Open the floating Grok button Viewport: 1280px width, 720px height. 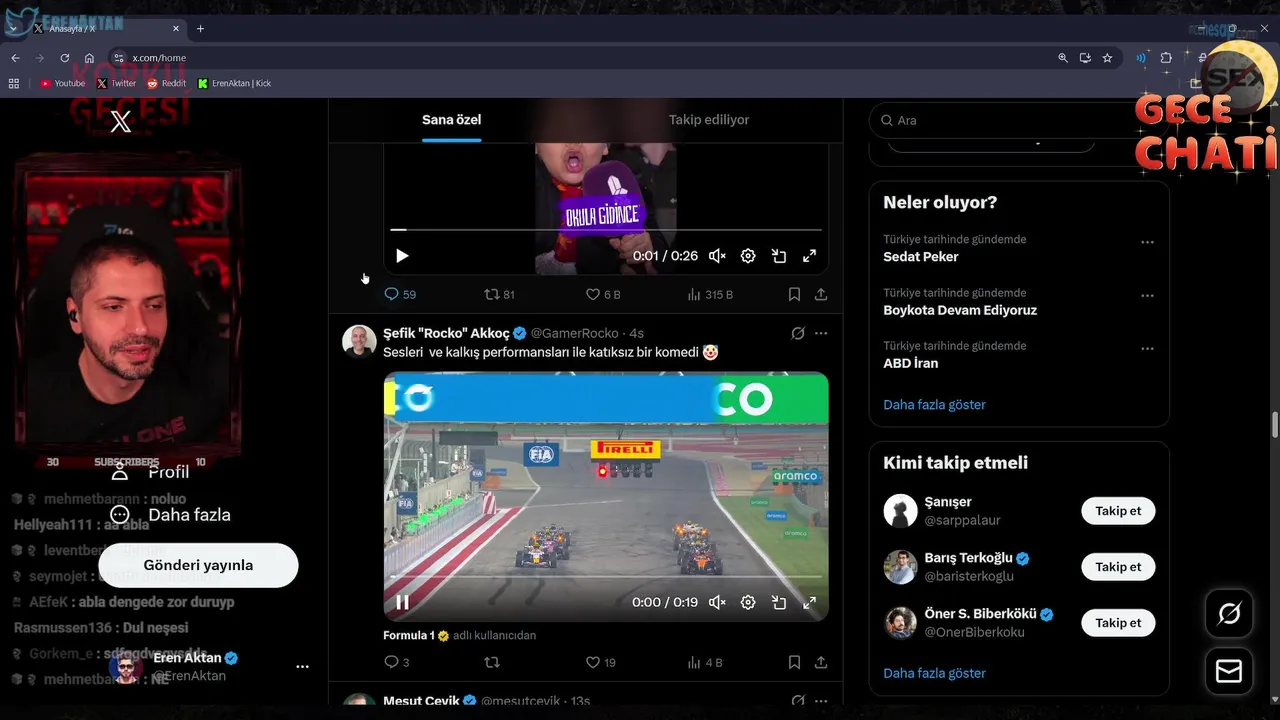click(x=1229, y=613)
